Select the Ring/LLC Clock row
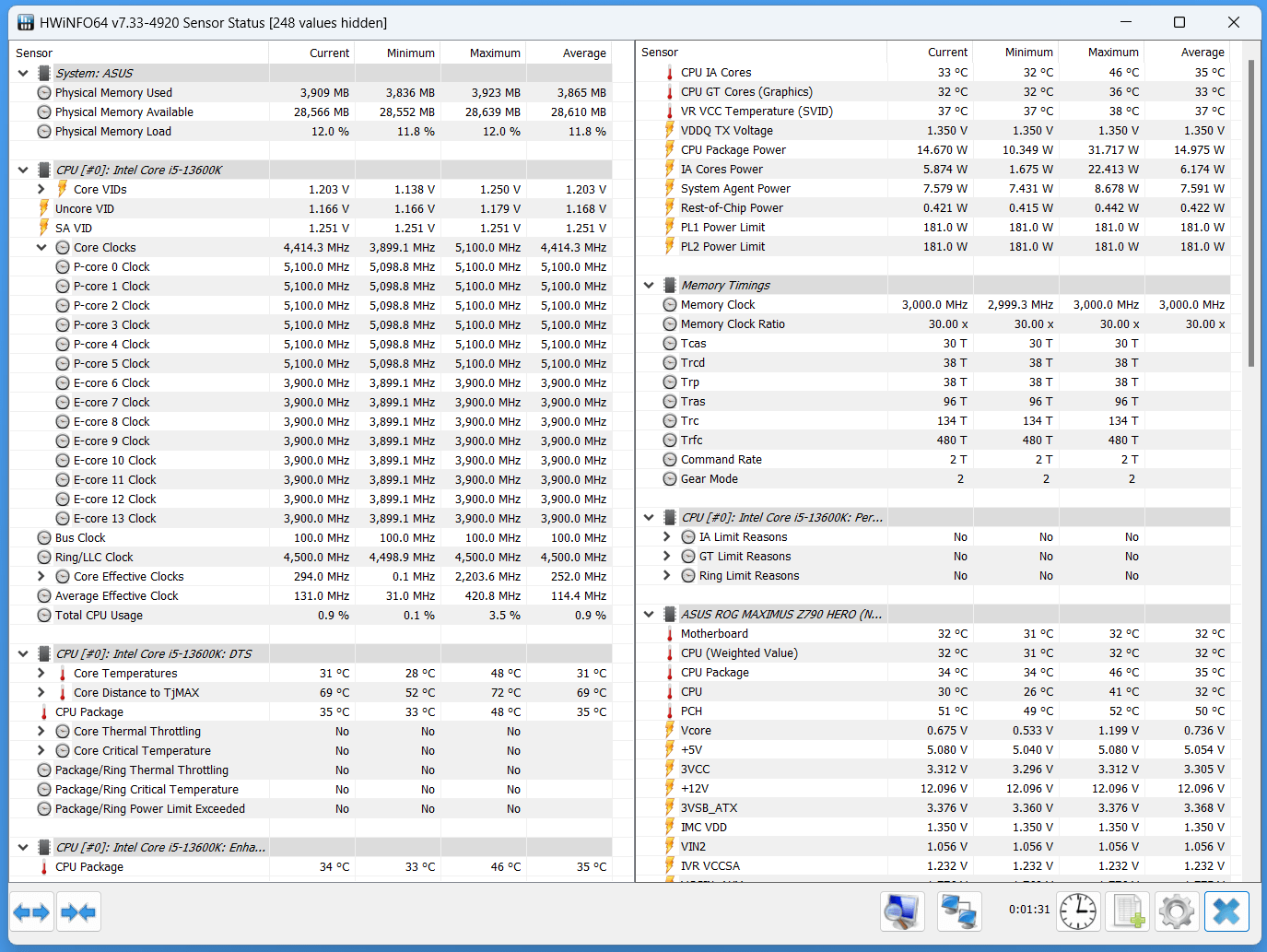The width and height of the screenshot is (1267, 952). pos(311,557)
